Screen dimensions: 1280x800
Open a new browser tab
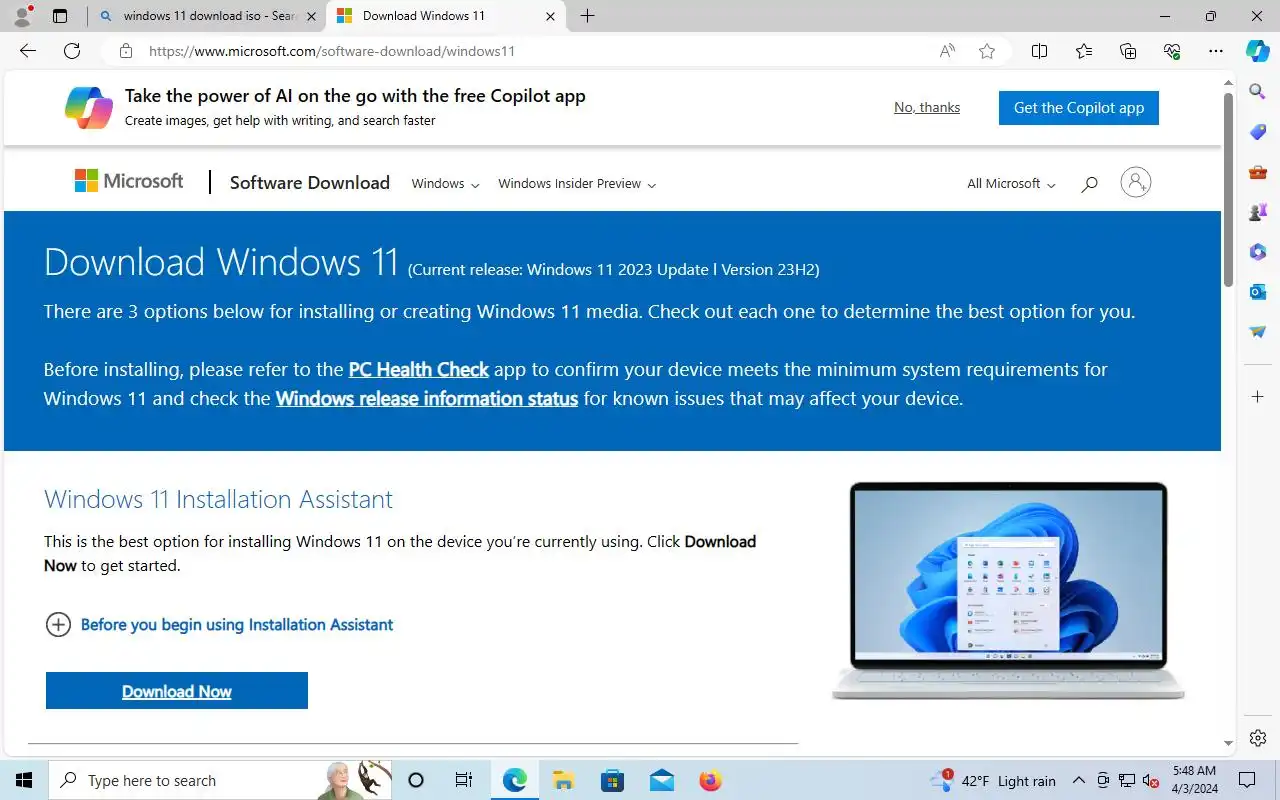coord(588,16)
